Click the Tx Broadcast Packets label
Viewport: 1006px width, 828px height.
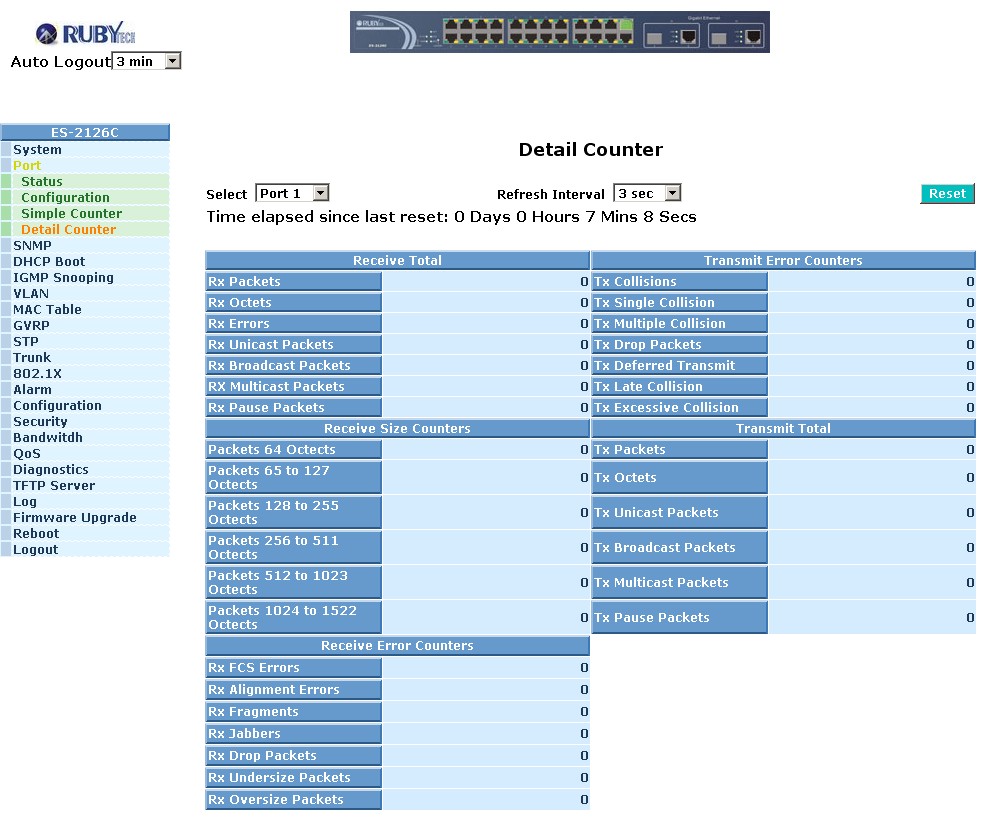pos(679,548)
